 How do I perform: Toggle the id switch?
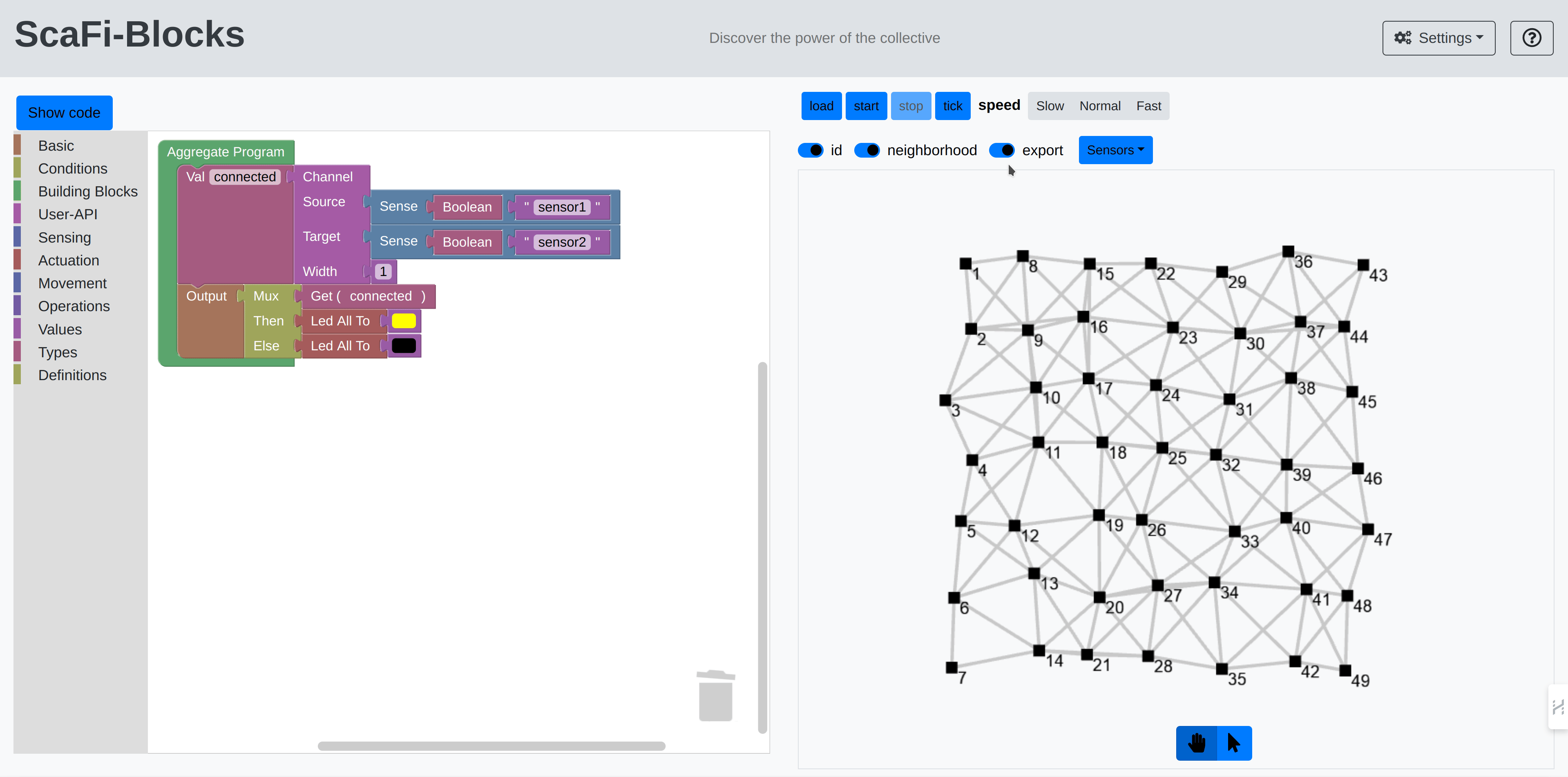[810, 150]
